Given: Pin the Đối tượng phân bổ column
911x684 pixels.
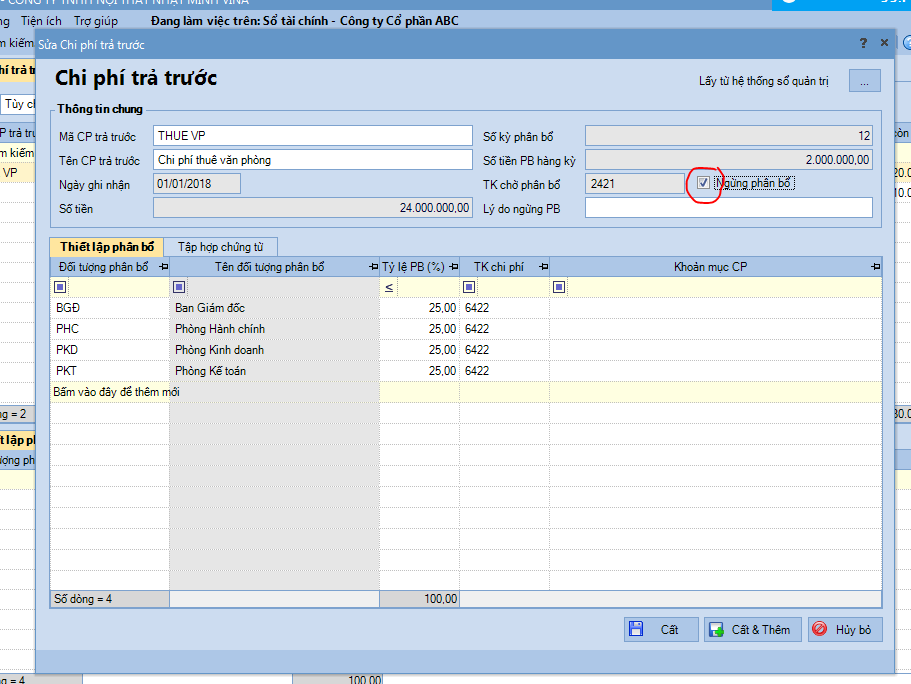Looking at the screenshot, I should point(163,267).
